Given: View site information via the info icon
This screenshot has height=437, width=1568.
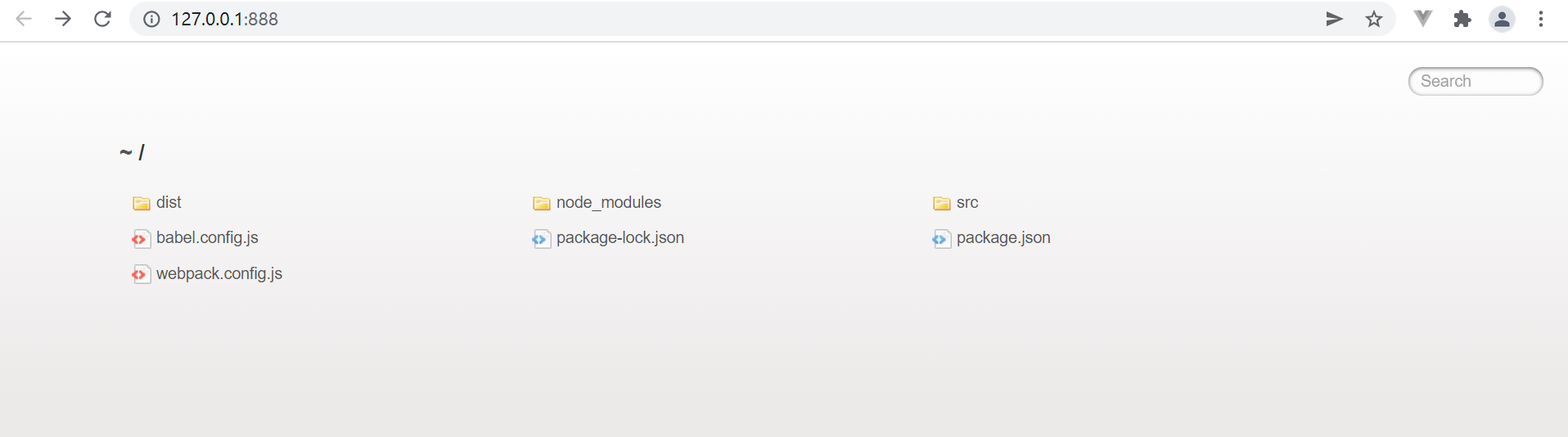Looking at the screenshot, I should (151, 19).
